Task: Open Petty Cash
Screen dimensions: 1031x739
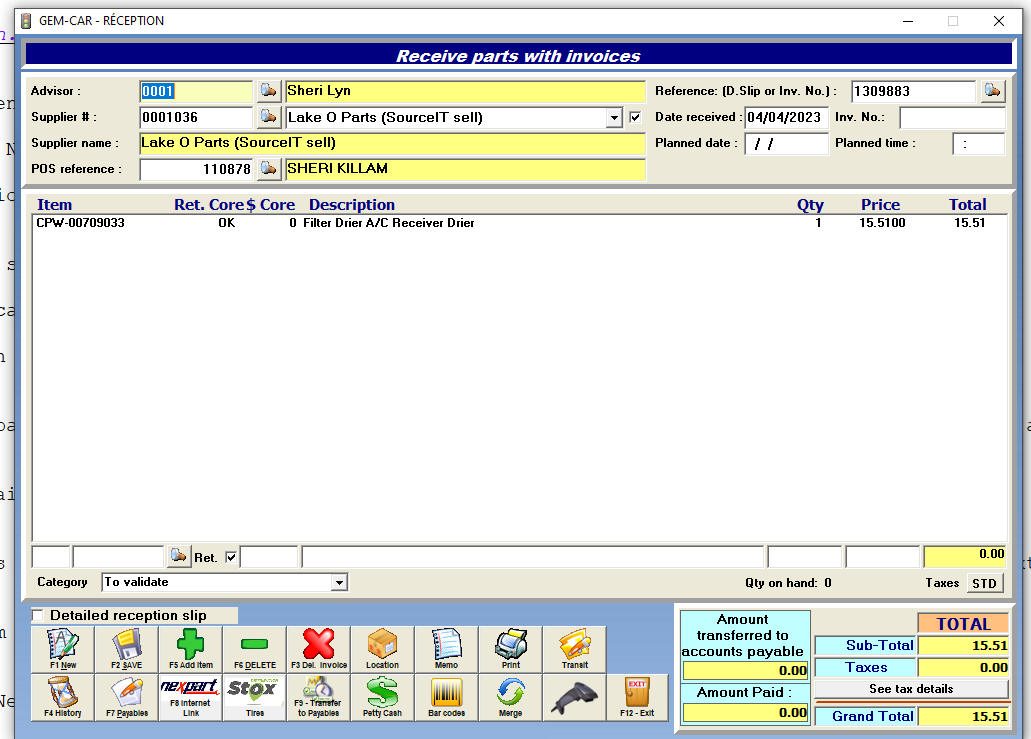Action: click(x=382, y=697)
